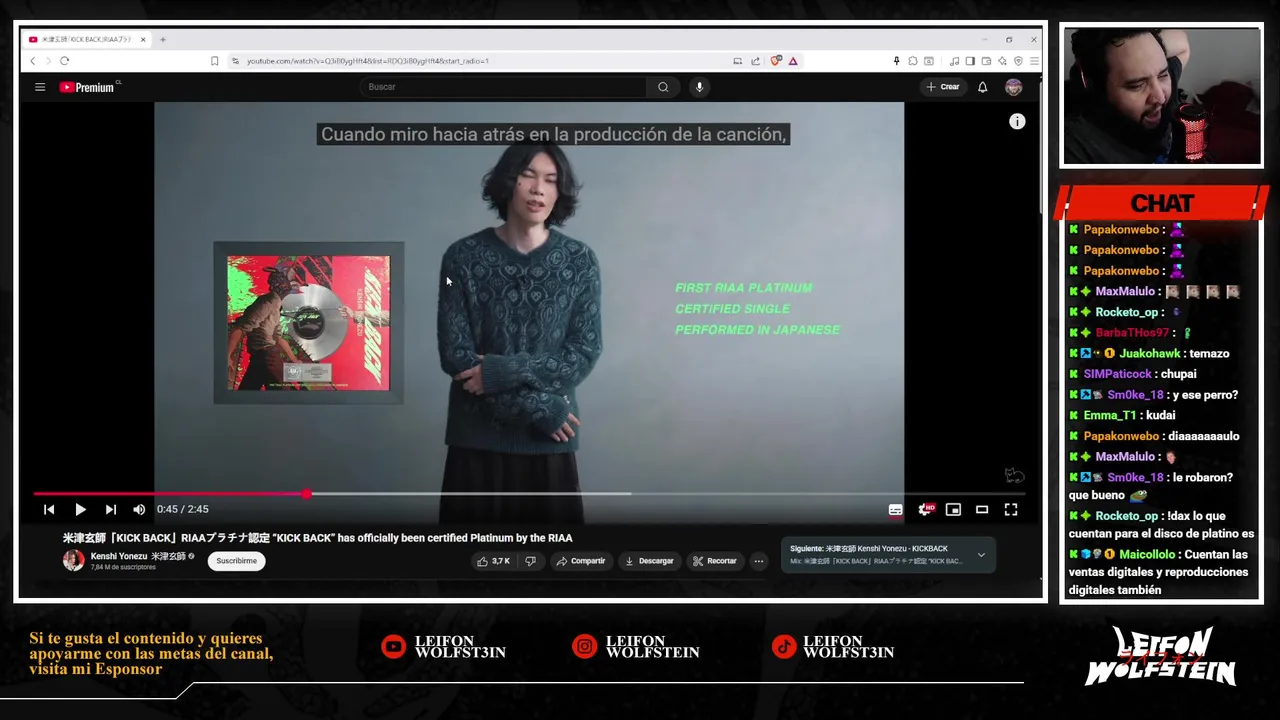Reload the browser page
The height and width of the screenshot is (720, 1280).
(65, 61)
